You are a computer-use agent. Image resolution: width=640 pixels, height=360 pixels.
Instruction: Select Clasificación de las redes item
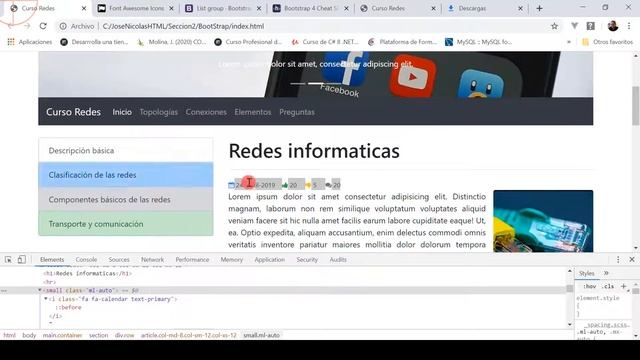tap(126, 175)
